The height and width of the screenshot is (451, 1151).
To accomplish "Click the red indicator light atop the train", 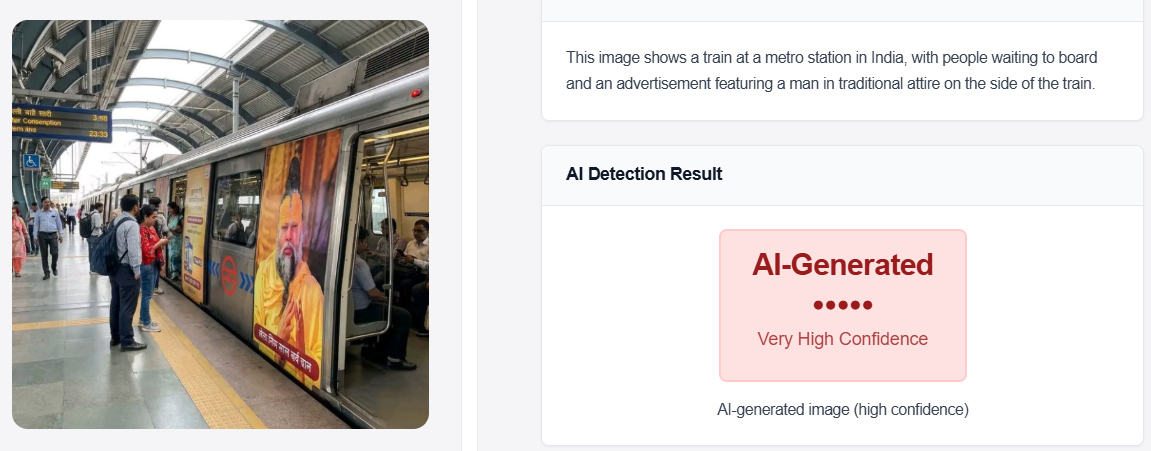I will coord(415,93).
